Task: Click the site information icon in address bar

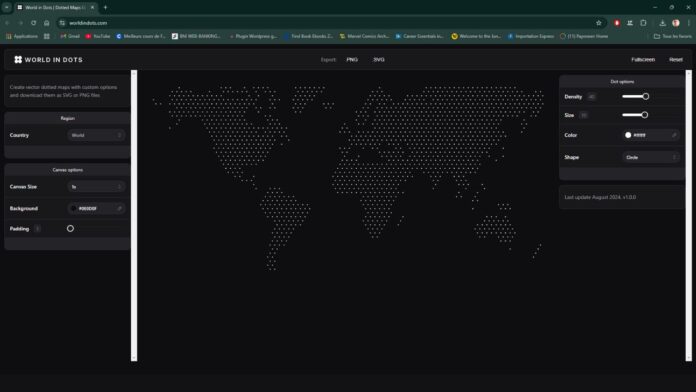Action: pos(62,23)
